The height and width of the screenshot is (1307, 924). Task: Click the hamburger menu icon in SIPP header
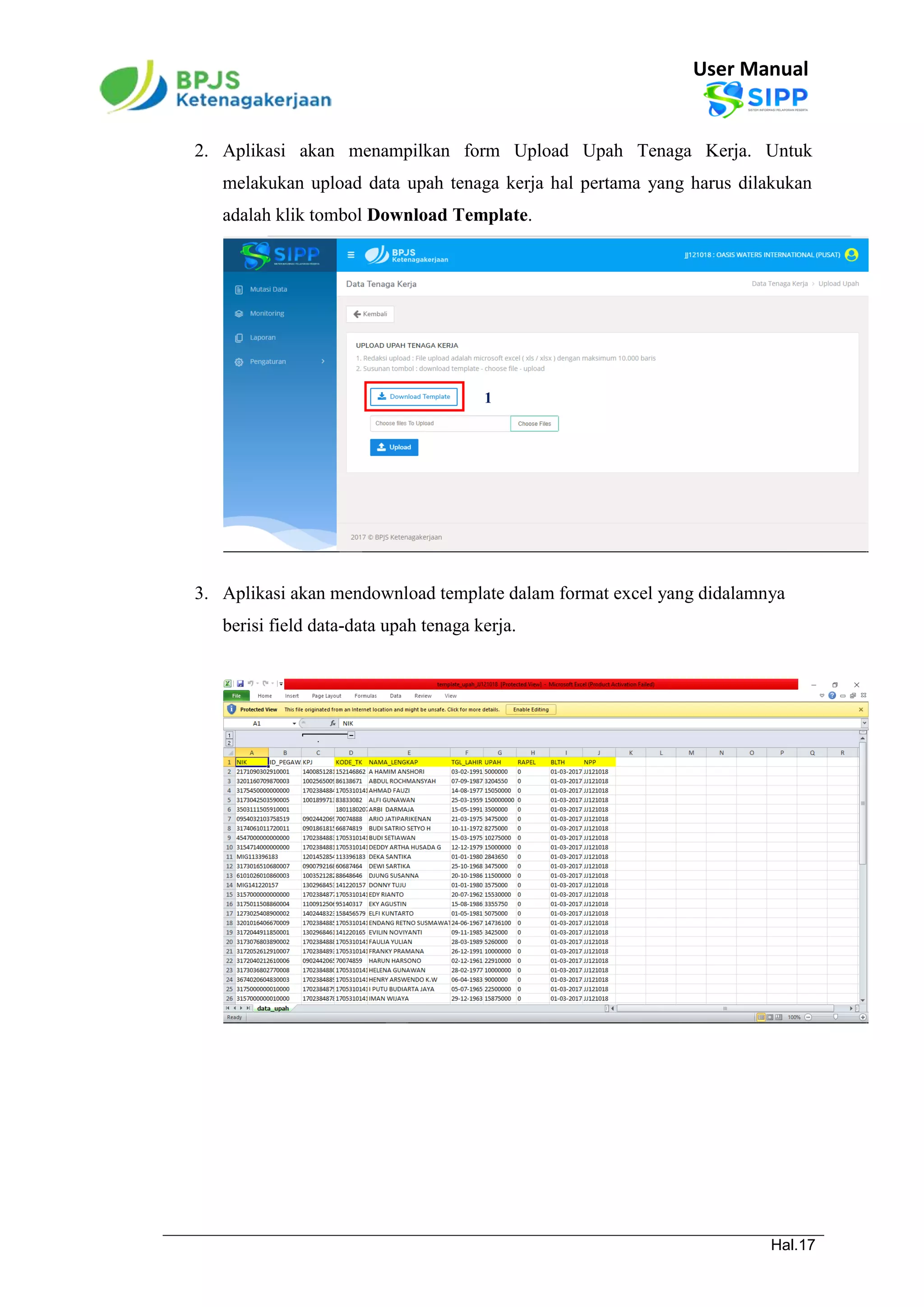[x=351, y=255]
